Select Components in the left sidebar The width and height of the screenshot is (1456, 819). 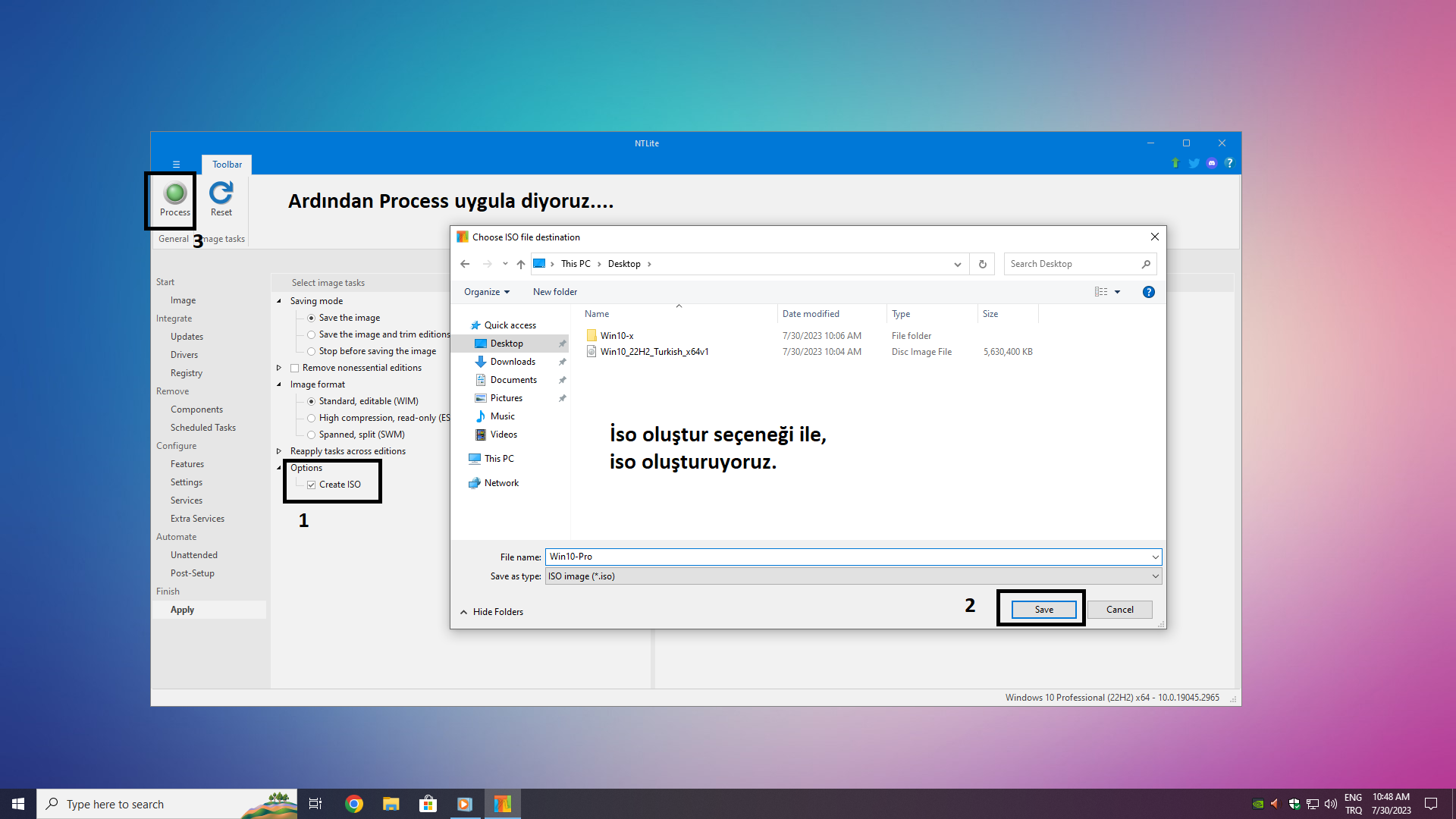click(196, 409)
